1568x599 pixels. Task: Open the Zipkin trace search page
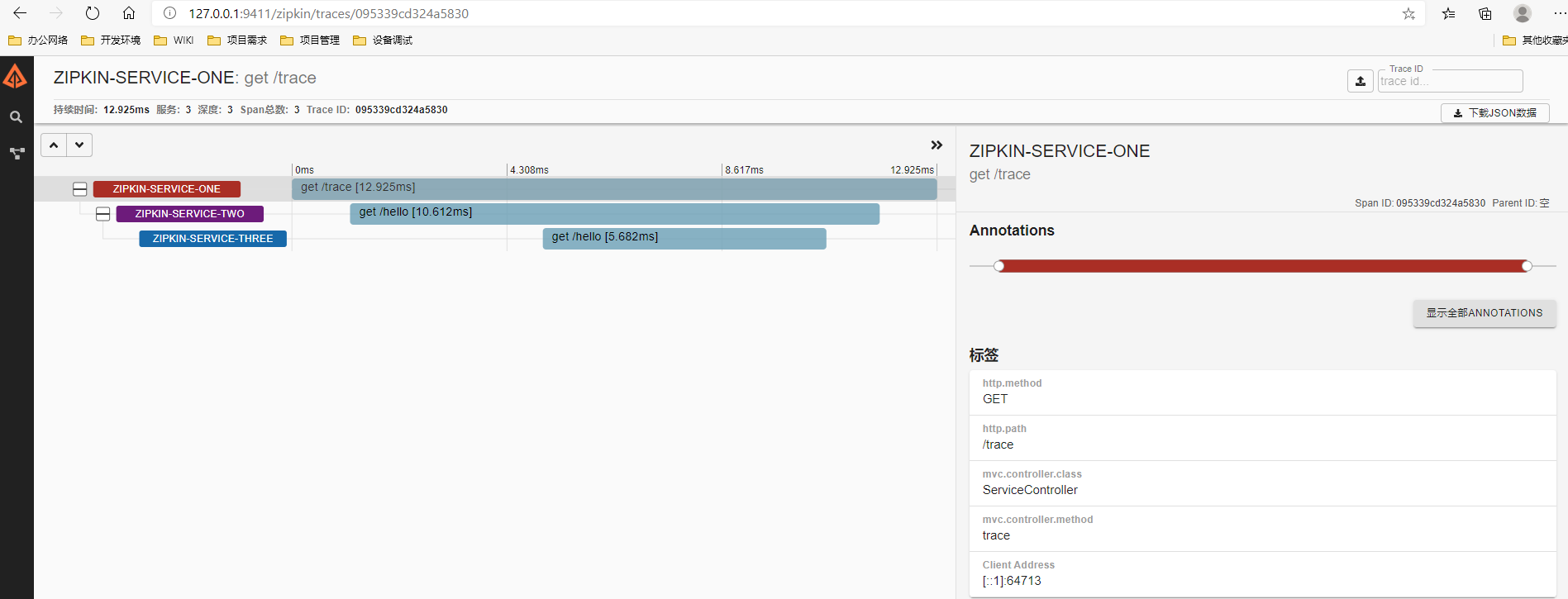coord(16,117)
